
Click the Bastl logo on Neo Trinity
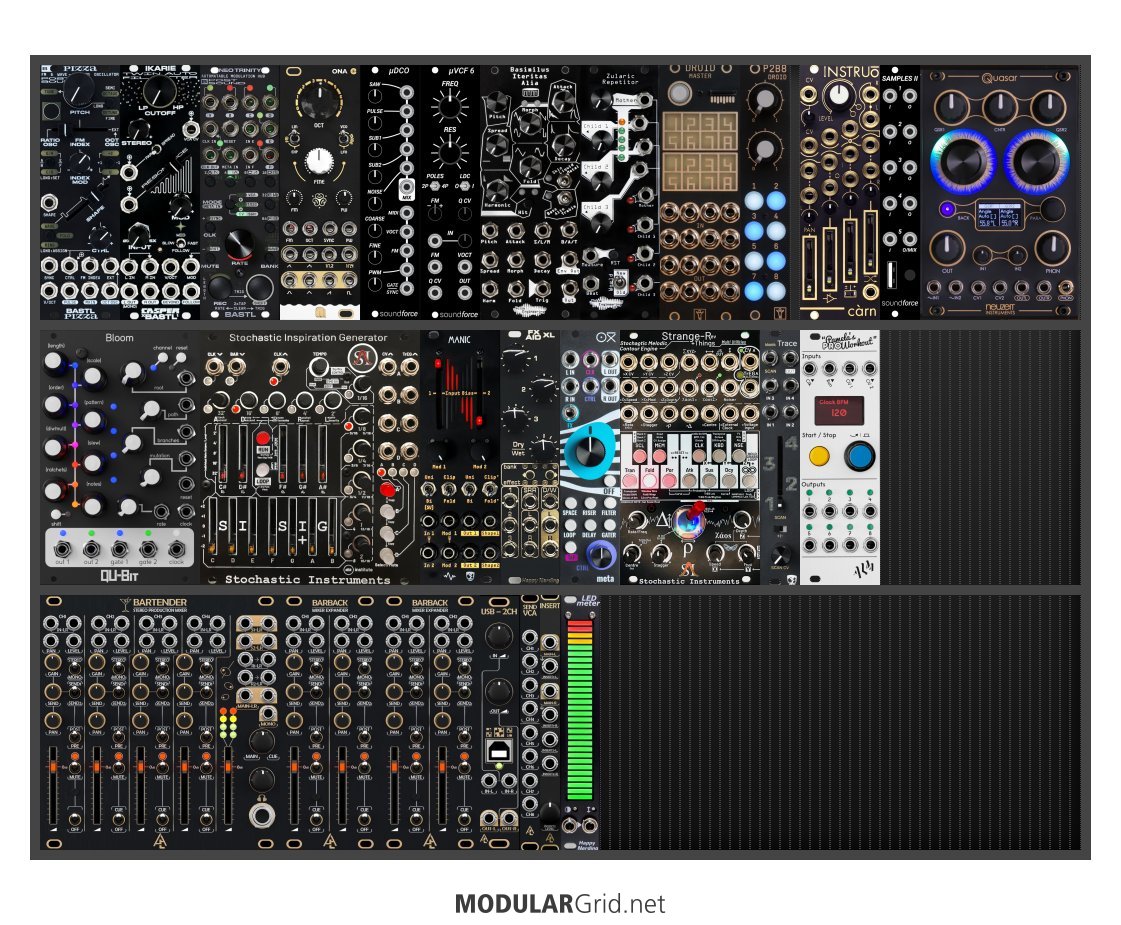(x=239, y=314)
